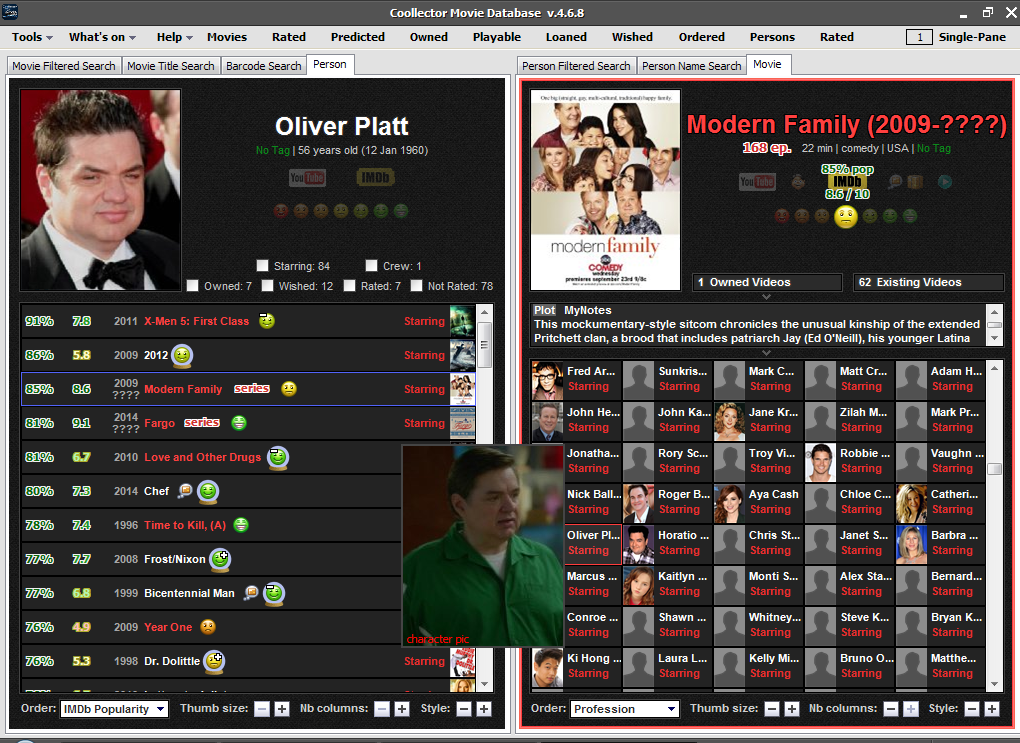Rate Oliver Platt with the red angry smiley
Screen dimensions: 1020x743
281,211
